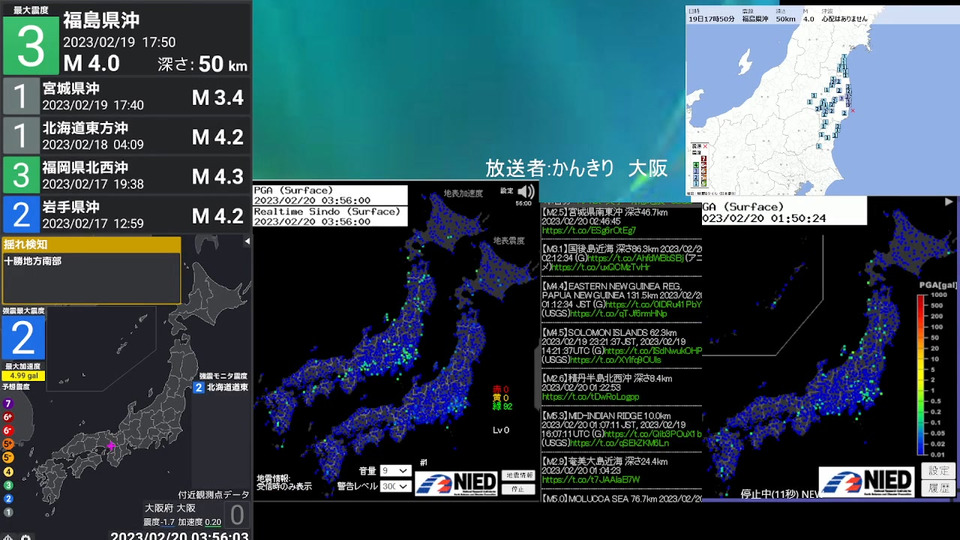Viewport: 960px width, 540px height.
Task: Click the intensity 5- legend circle
Action: [x=8, y=458]
